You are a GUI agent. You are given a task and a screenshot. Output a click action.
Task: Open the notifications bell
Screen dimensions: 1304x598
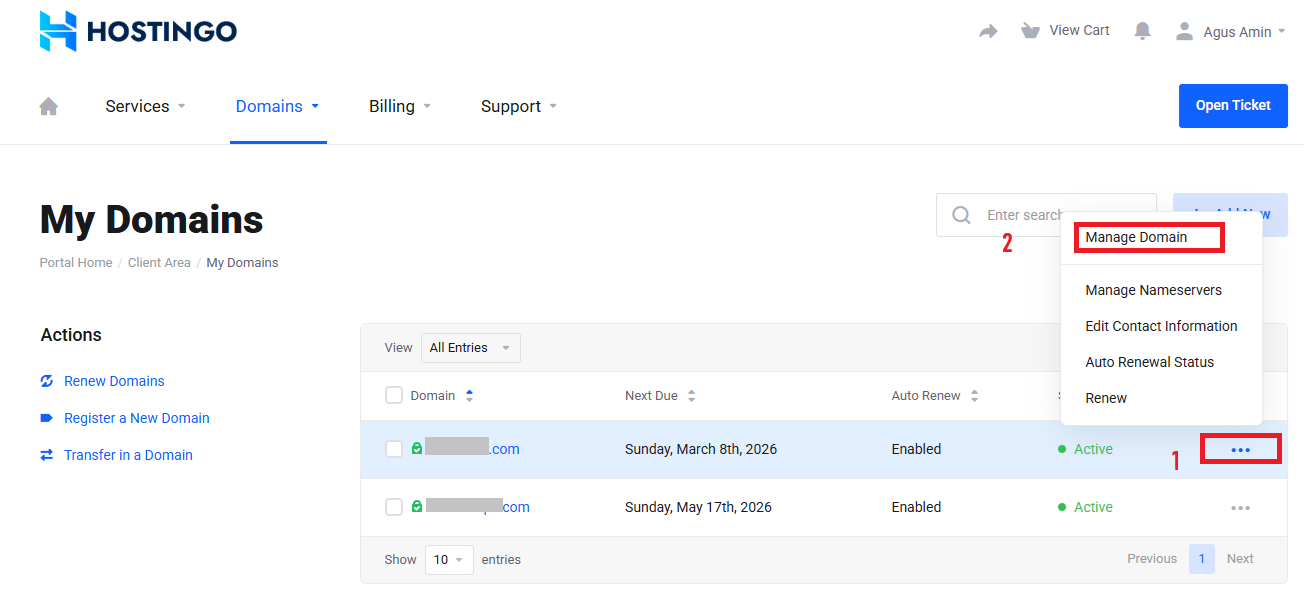click(x=1142, y=31)
